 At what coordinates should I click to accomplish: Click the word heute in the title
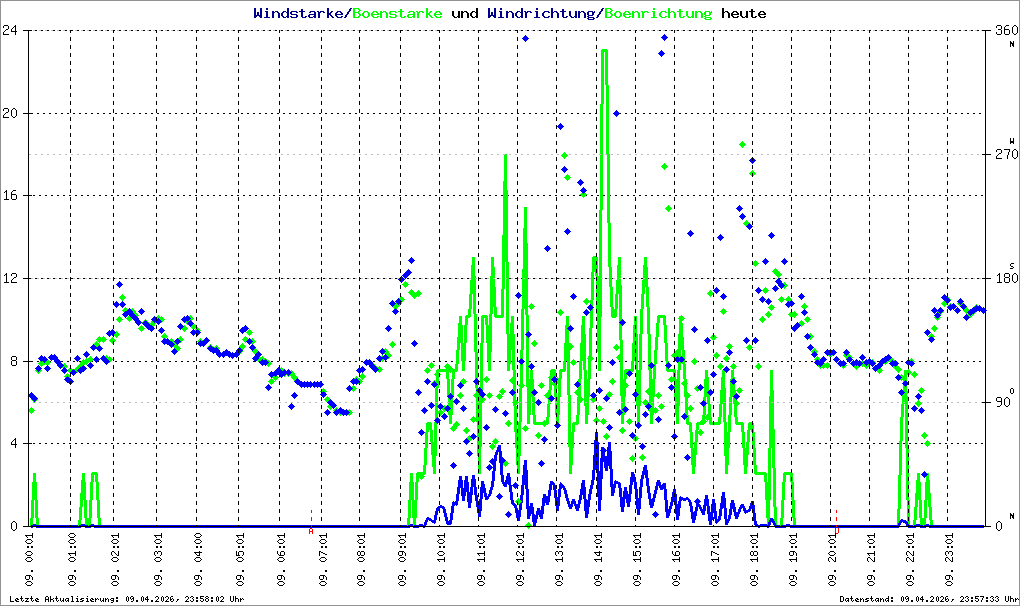point(744,14)
